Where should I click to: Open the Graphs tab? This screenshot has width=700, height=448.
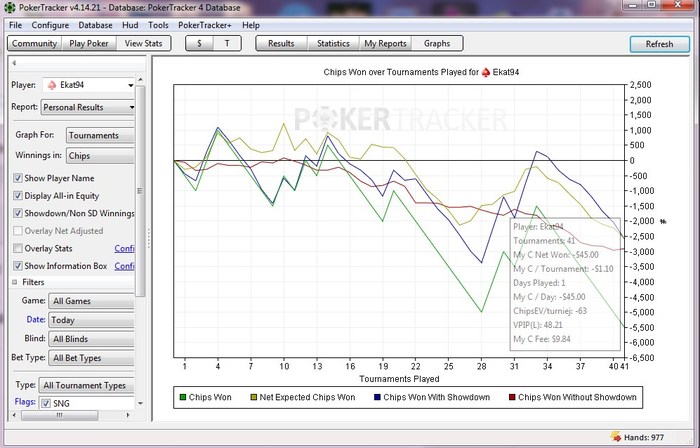point(437,43)
